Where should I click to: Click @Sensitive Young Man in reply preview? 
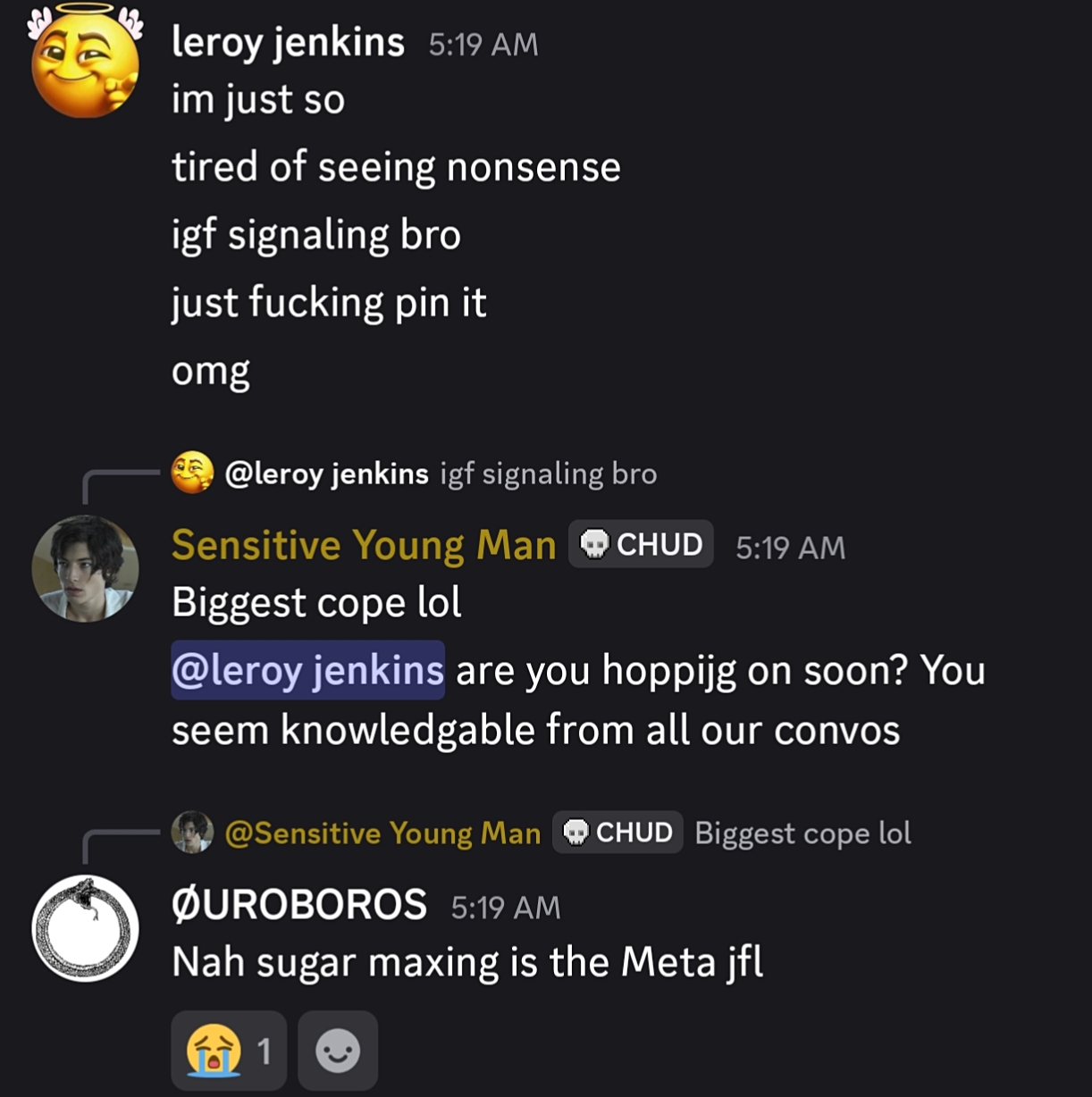tap(382, 833)
